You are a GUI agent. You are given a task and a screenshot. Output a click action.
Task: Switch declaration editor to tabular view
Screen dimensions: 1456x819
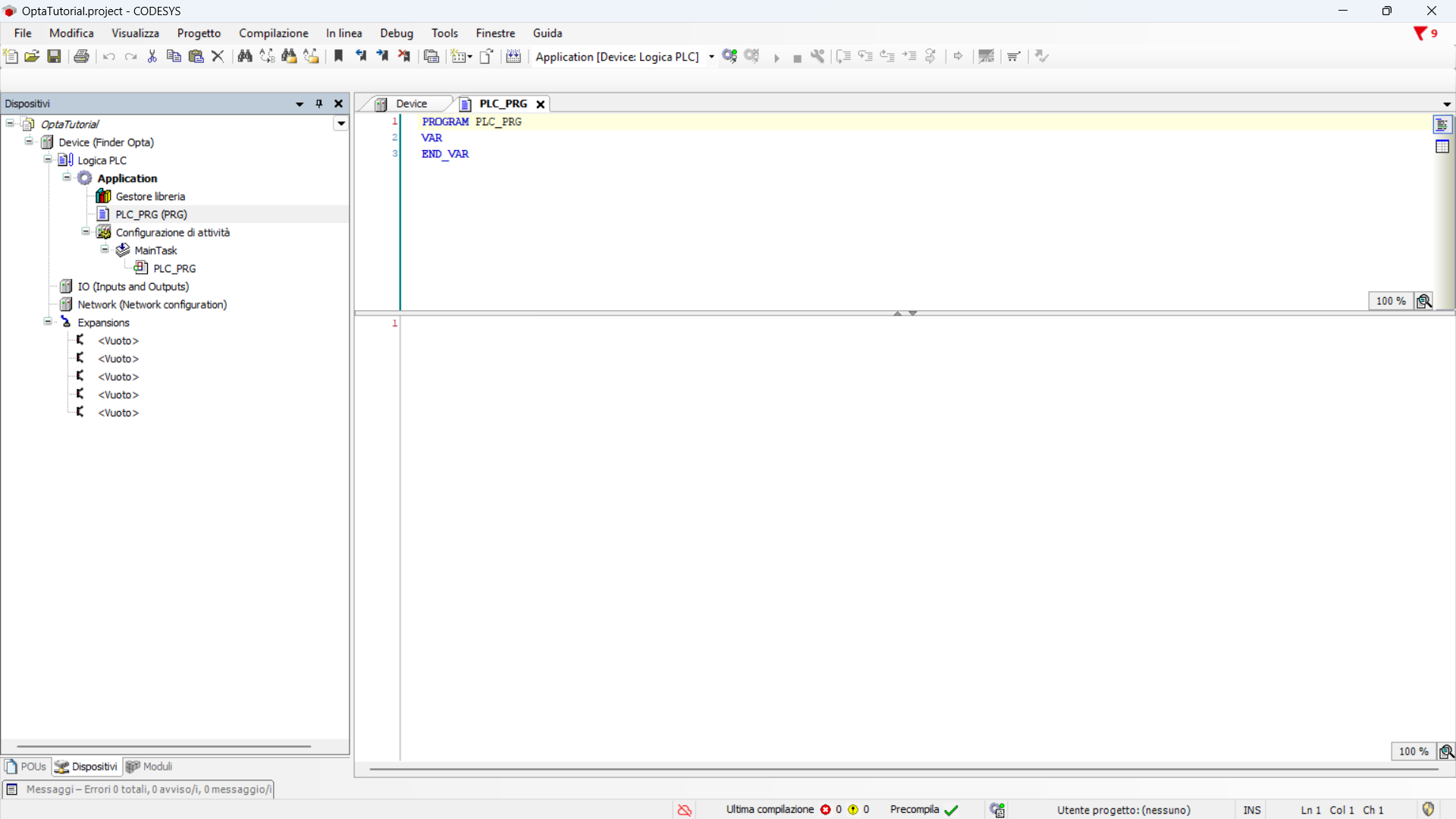coord(1442,147)
